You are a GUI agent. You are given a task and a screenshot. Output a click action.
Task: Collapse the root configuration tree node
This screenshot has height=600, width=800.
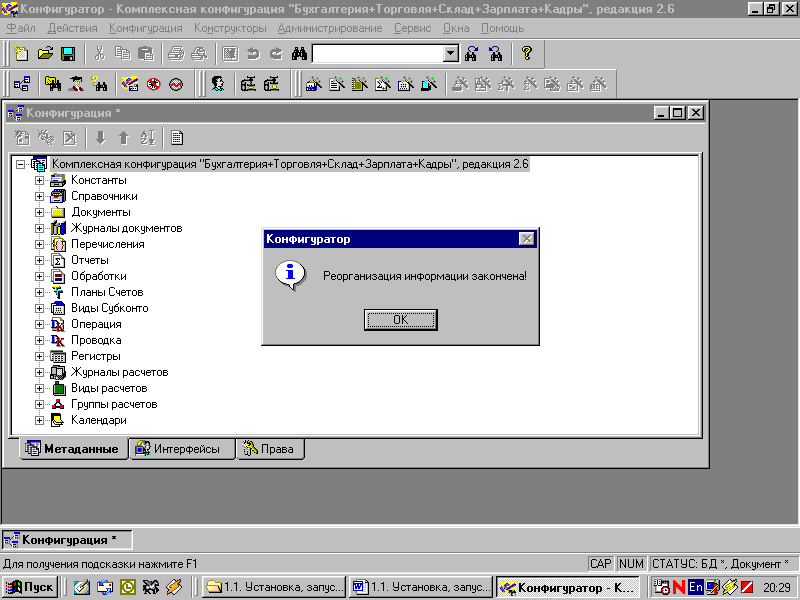point(20,164)
